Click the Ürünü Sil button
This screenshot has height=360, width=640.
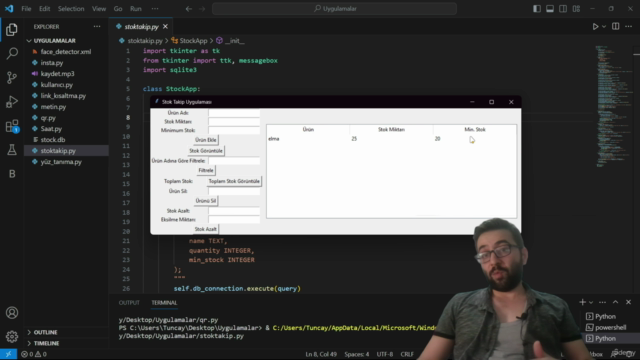click(206, 201)
